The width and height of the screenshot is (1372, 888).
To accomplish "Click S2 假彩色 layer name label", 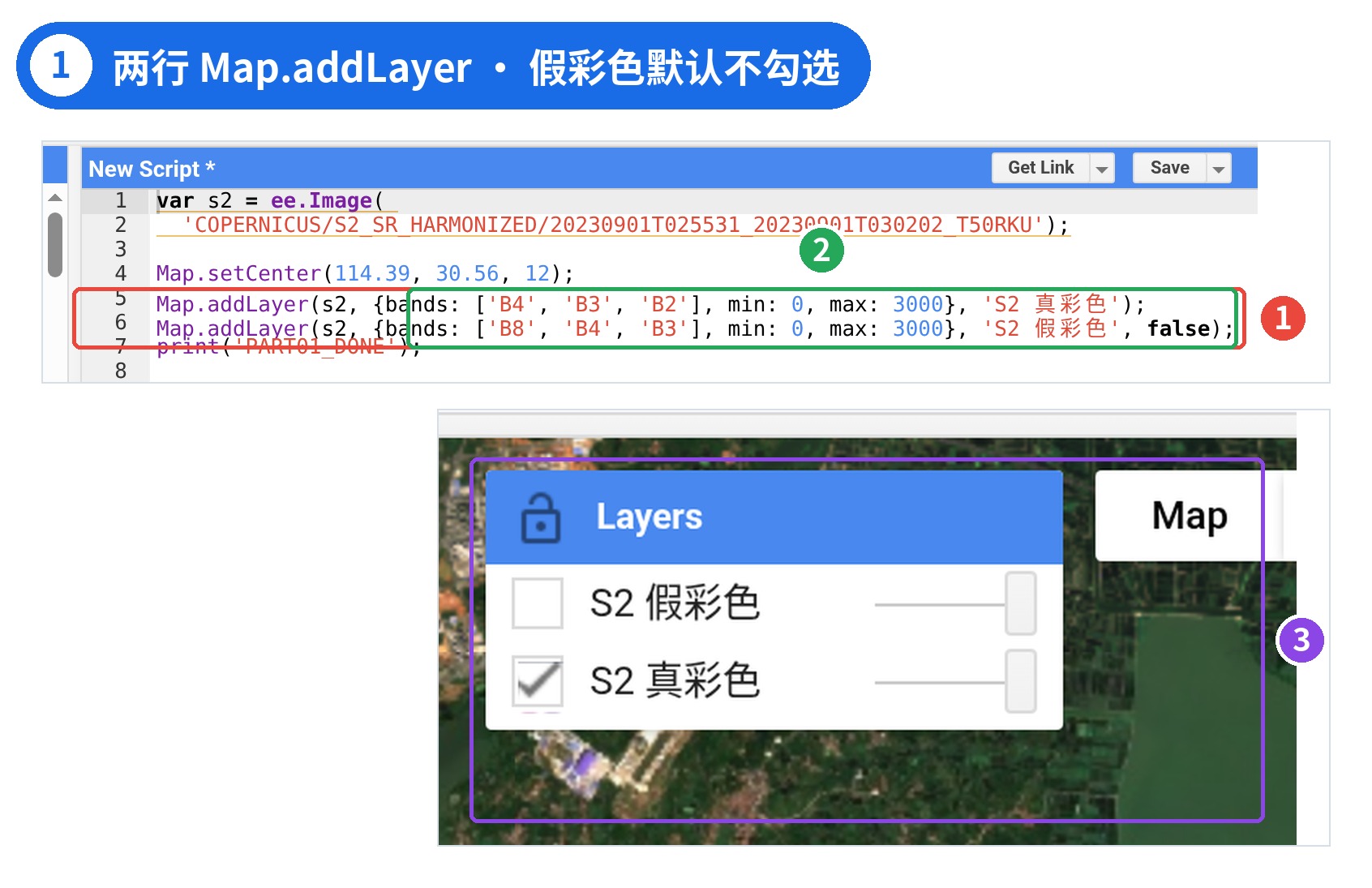I will 675,603.
